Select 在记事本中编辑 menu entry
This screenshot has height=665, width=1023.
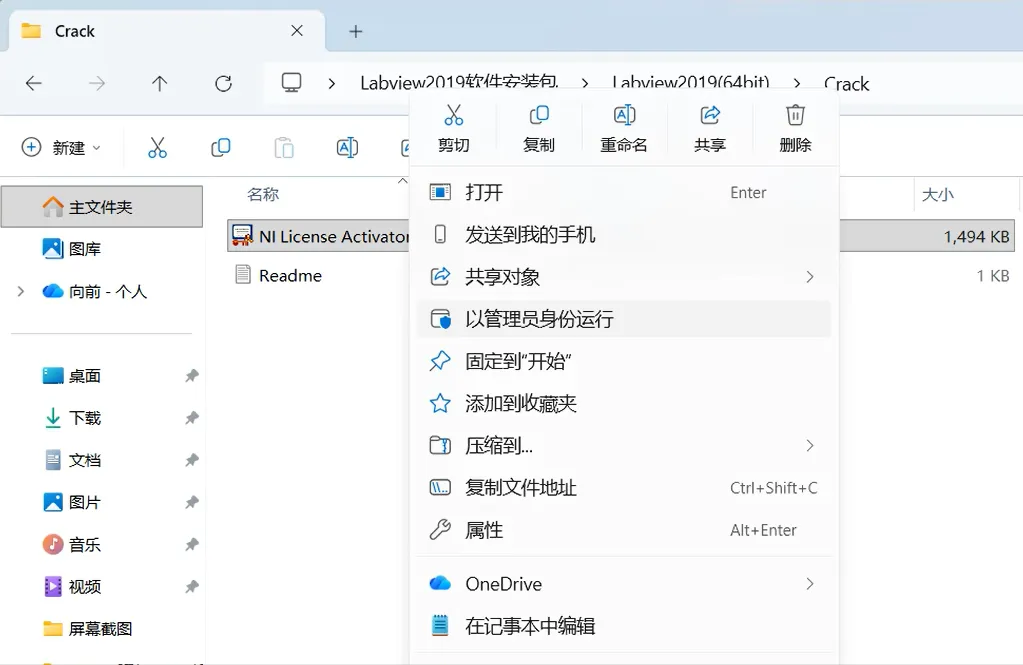624,626
